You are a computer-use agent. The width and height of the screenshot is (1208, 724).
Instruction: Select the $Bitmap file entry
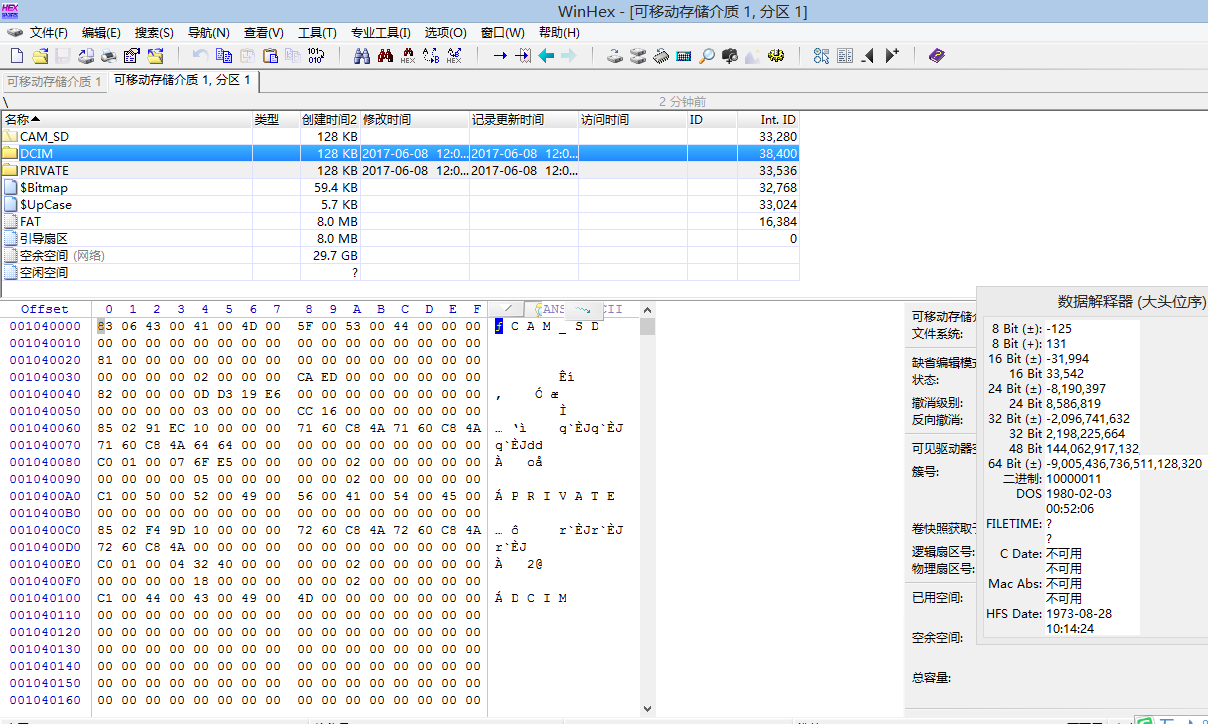coord(400,187)
